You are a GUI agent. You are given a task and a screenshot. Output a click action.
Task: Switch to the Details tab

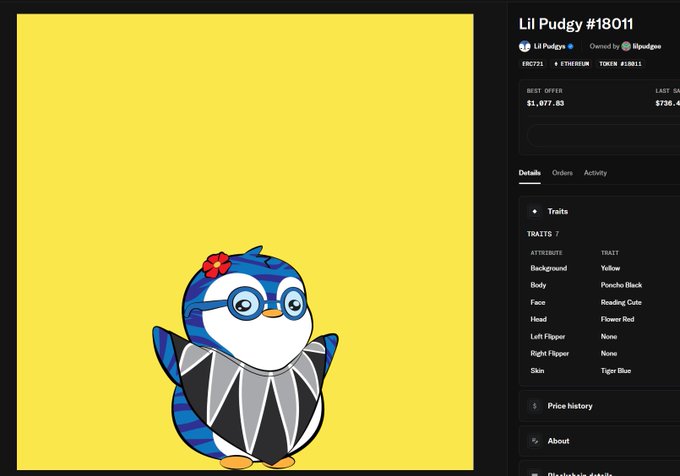point(530,173)
